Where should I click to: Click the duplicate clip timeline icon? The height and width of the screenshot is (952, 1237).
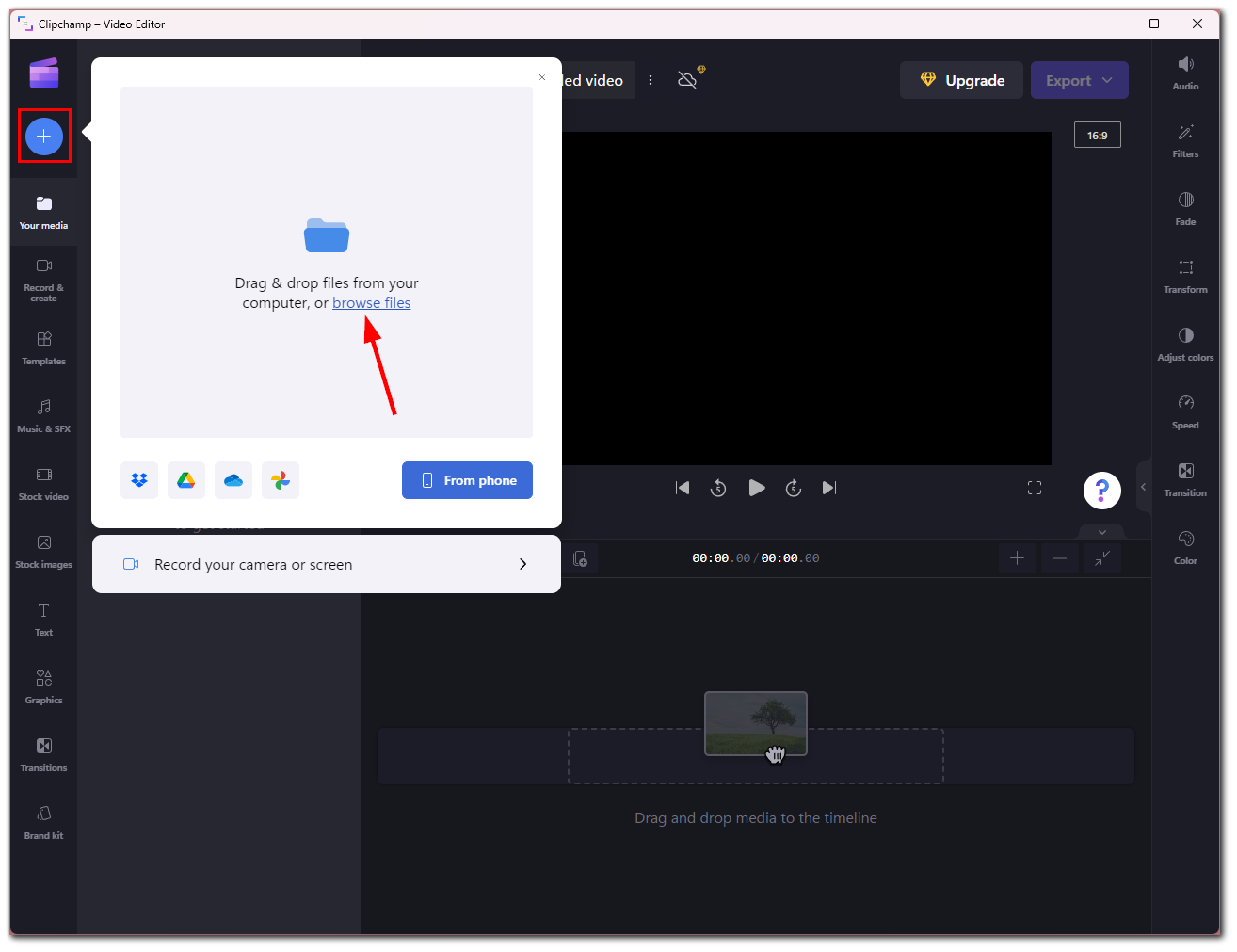[x=581, y=558]
